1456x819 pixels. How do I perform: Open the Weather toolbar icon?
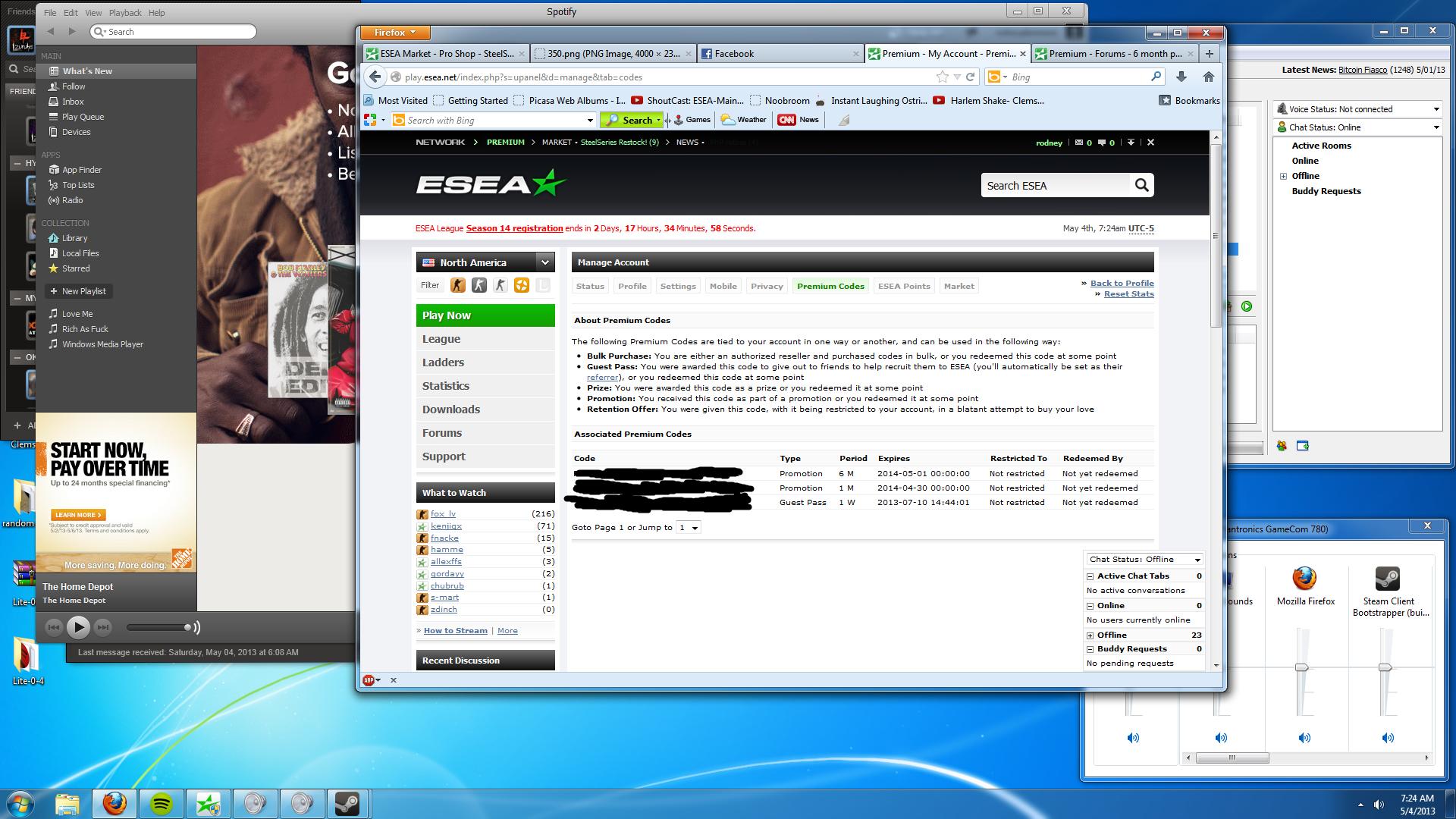coord(743,120)
